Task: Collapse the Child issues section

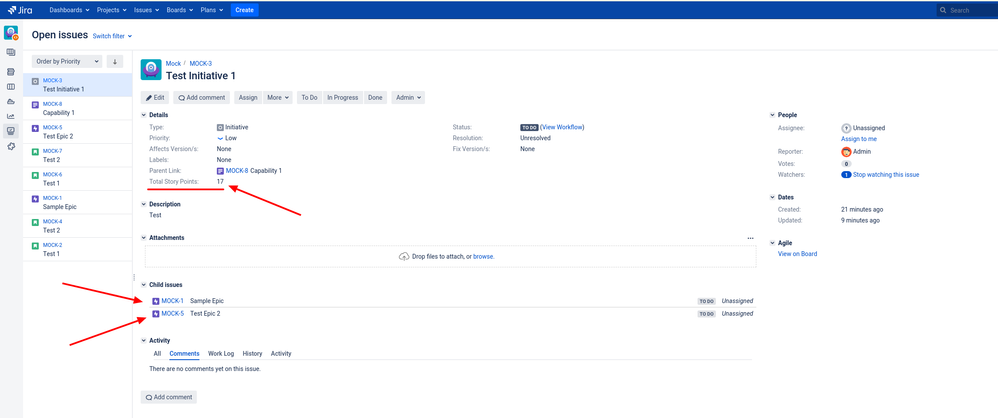Action: click(x=144, y=284)
